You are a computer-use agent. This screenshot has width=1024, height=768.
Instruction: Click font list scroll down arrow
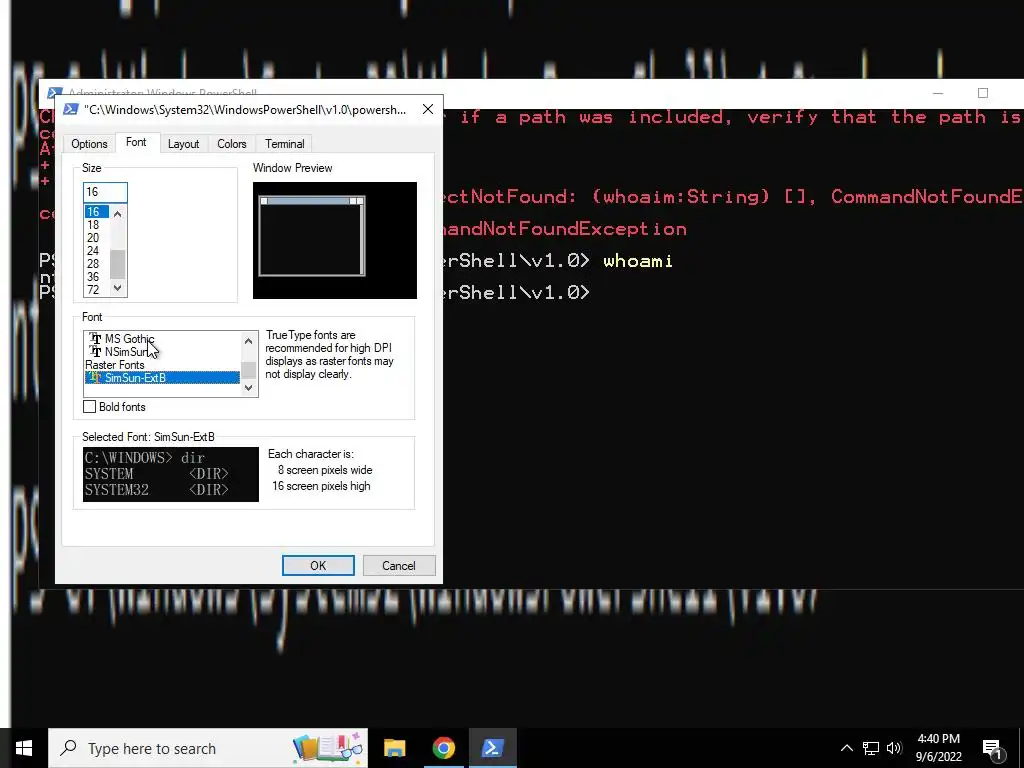click(248, 388)
